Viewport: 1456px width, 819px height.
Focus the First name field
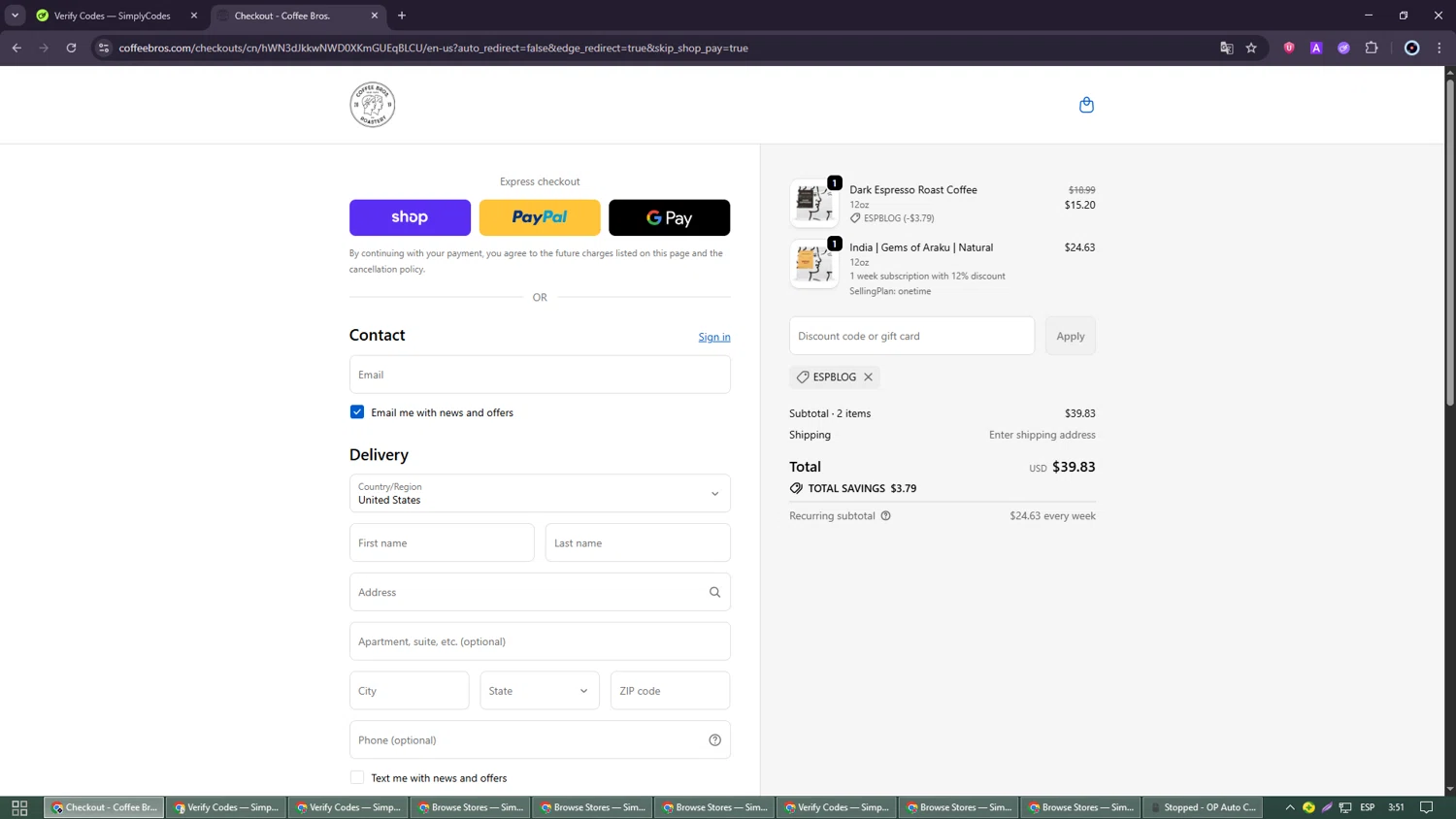(x=442, y=542)
